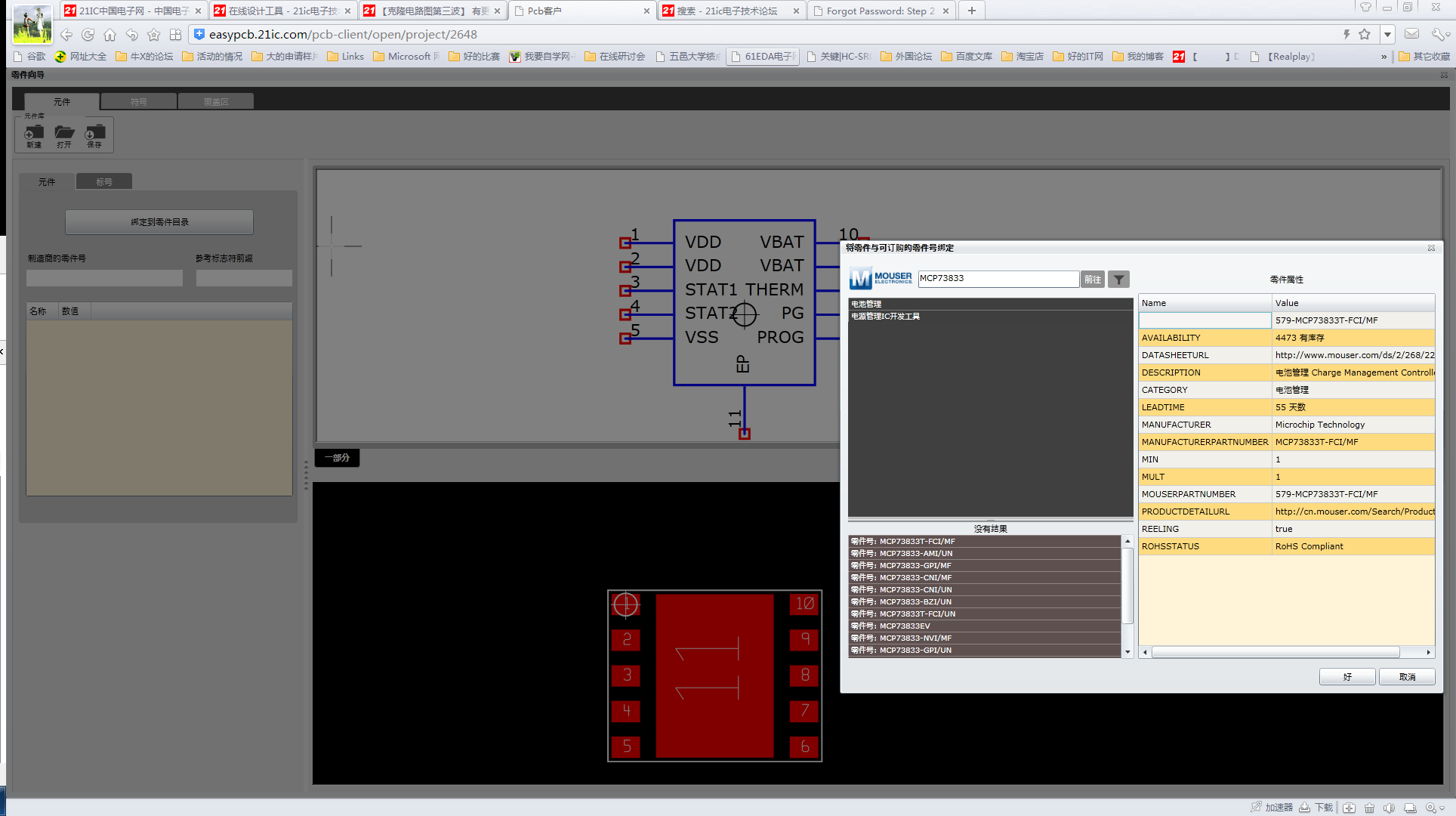Open the 61EDA电子 bookmark
Screen dimensions: 1456x816
pyautogui.click(x=763, y=57)
